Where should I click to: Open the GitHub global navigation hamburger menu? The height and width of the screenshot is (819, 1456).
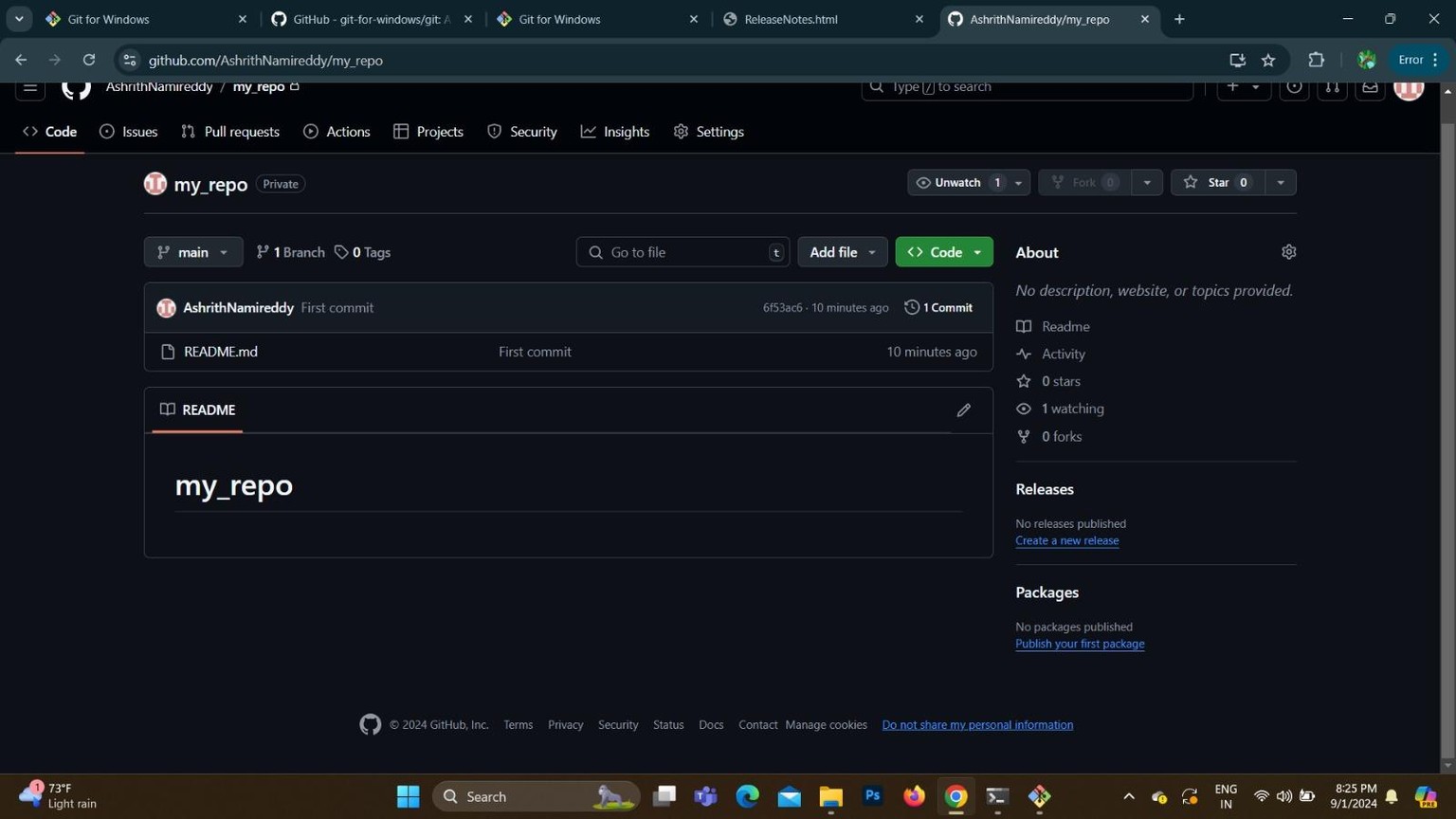[30, 87]
